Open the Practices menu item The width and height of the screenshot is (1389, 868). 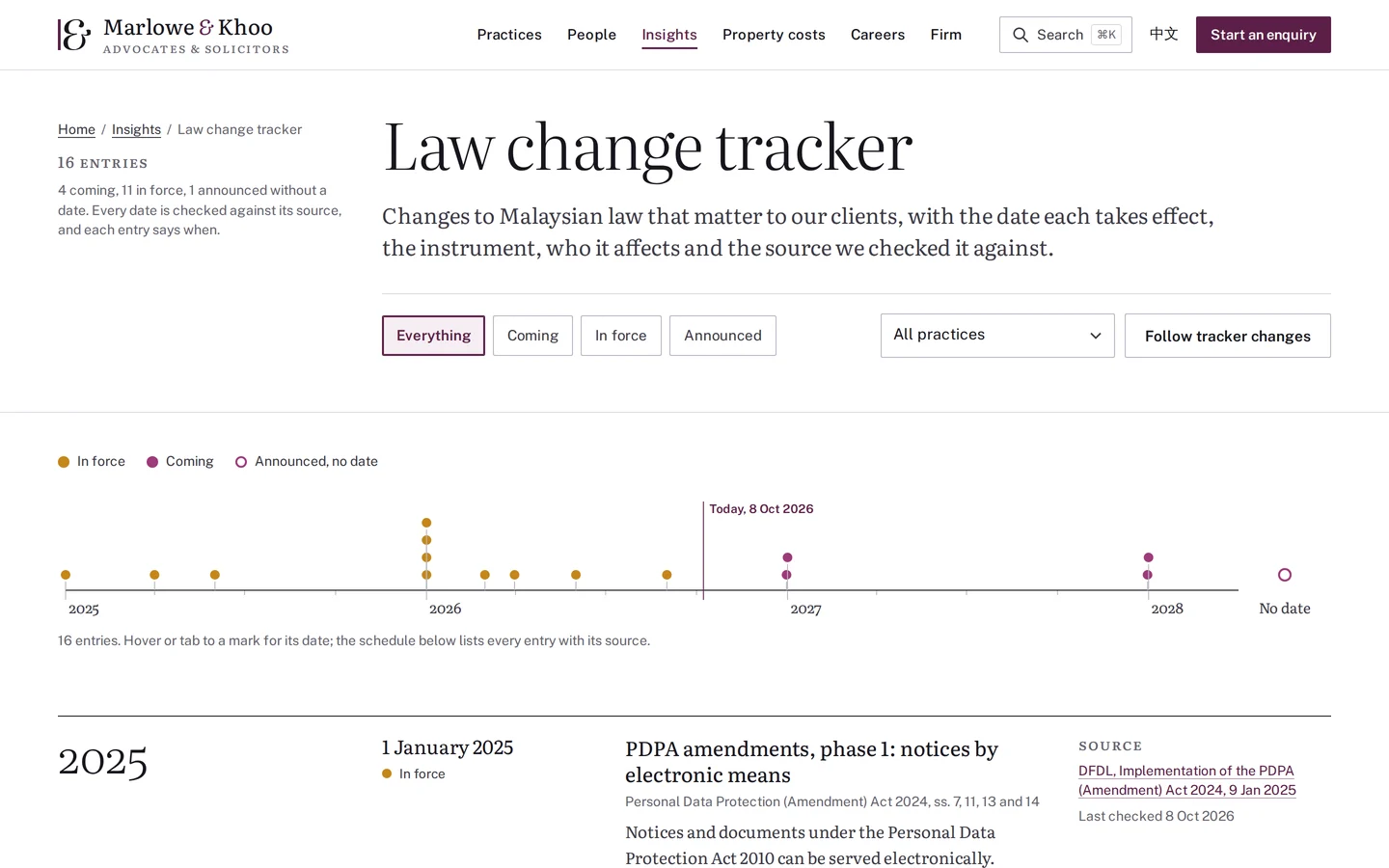click(509, 35)
